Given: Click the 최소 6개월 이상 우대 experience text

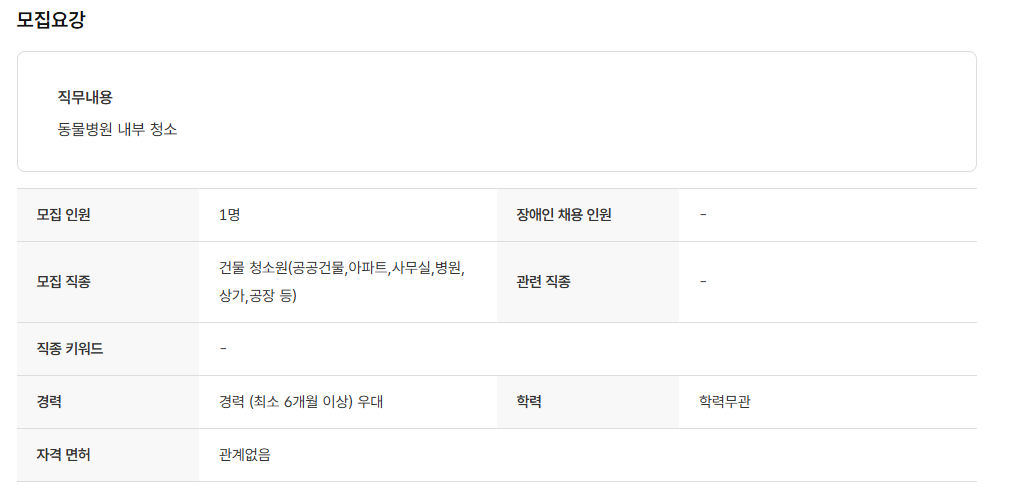Looking at the screenshot, I should tap(301, 402).
